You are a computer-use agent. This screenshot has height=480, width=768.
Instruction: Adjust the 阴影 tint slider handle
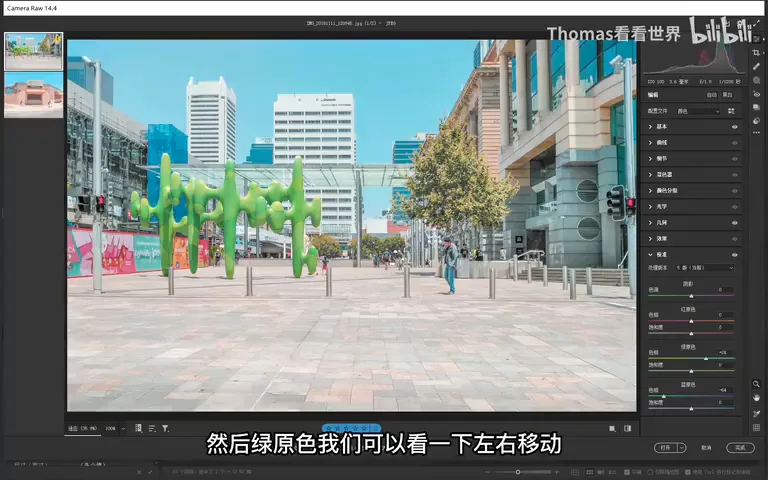point(691,296)
